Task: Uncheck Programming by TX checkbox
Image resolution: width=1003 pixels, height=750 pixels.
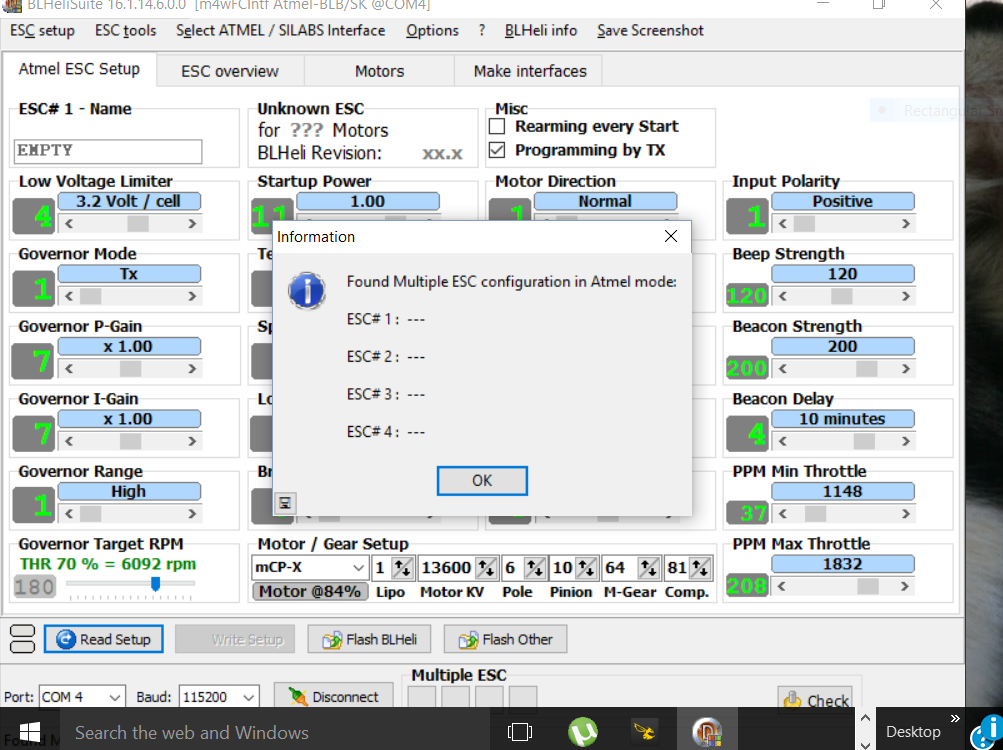Action: click(497, 150)
